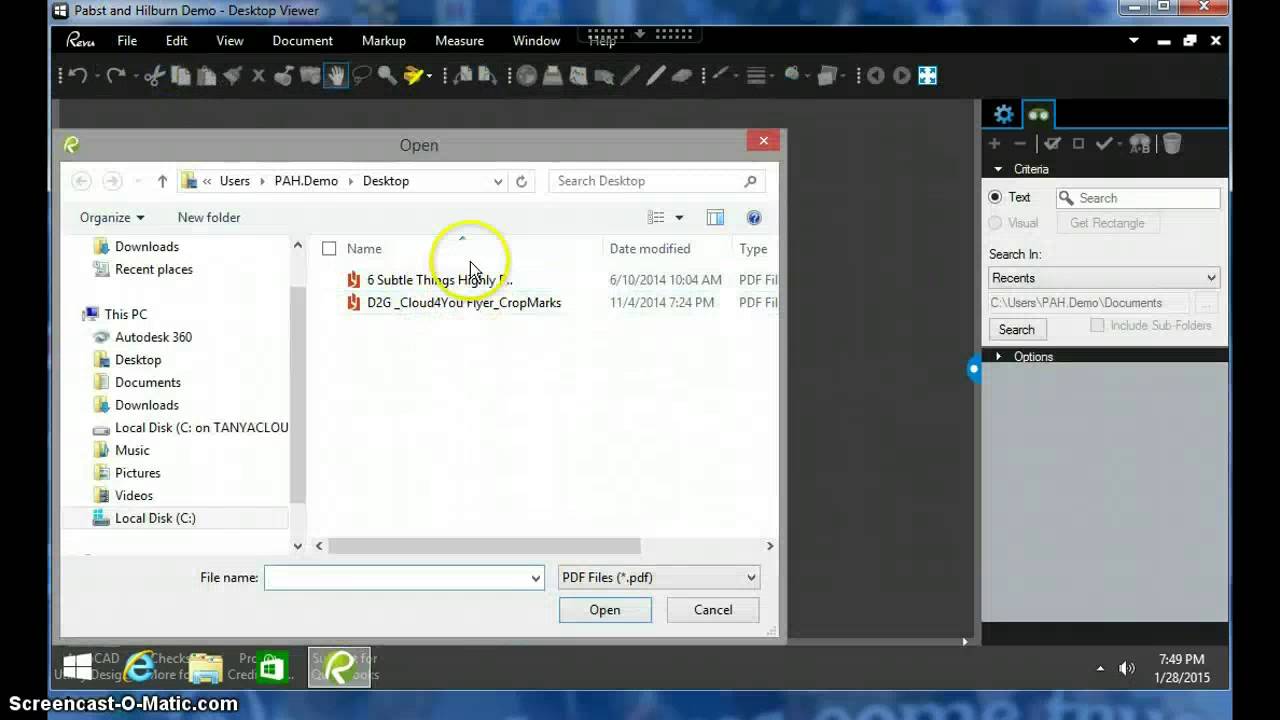Select the Lasso selection tool
Screen dimensions: 1280x720
362,76
